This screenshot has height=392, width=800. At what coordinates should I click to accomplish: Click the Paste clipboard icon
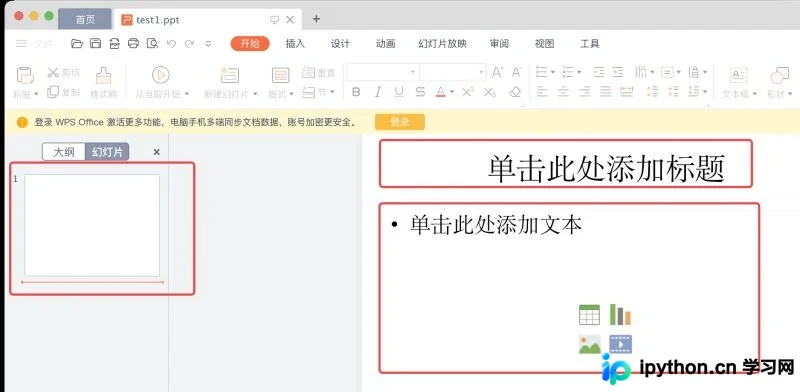(x=25, y=76)
